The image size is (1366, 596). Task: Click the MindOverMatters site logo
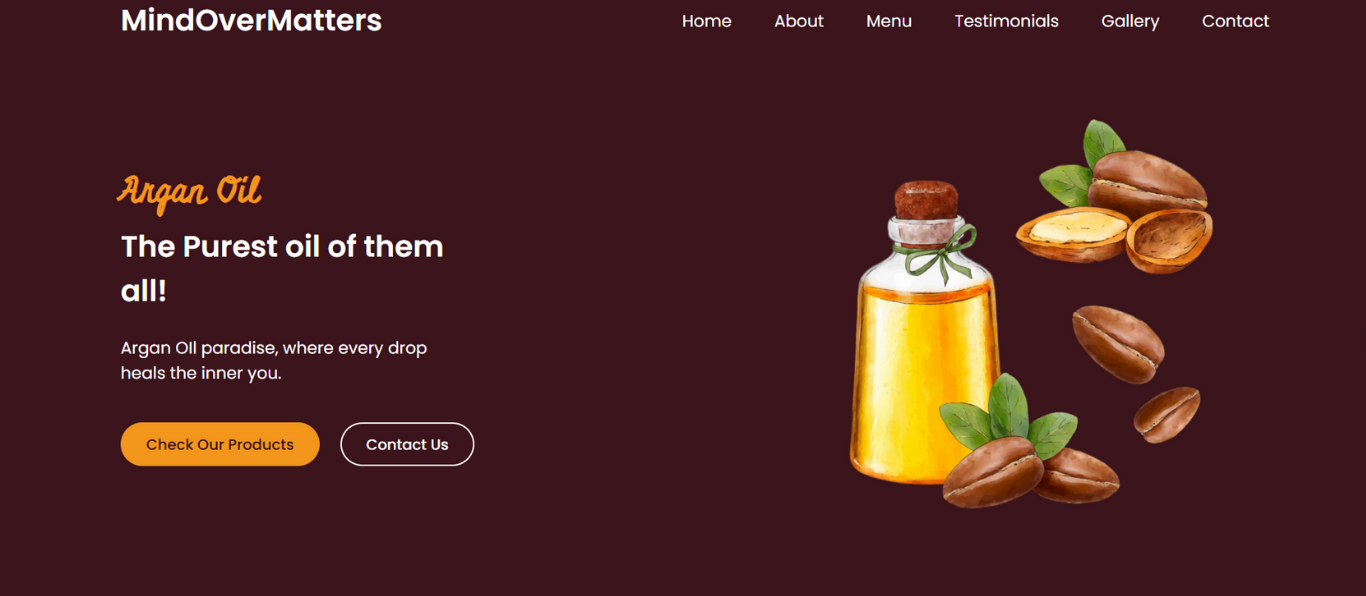tap(251, 20)
